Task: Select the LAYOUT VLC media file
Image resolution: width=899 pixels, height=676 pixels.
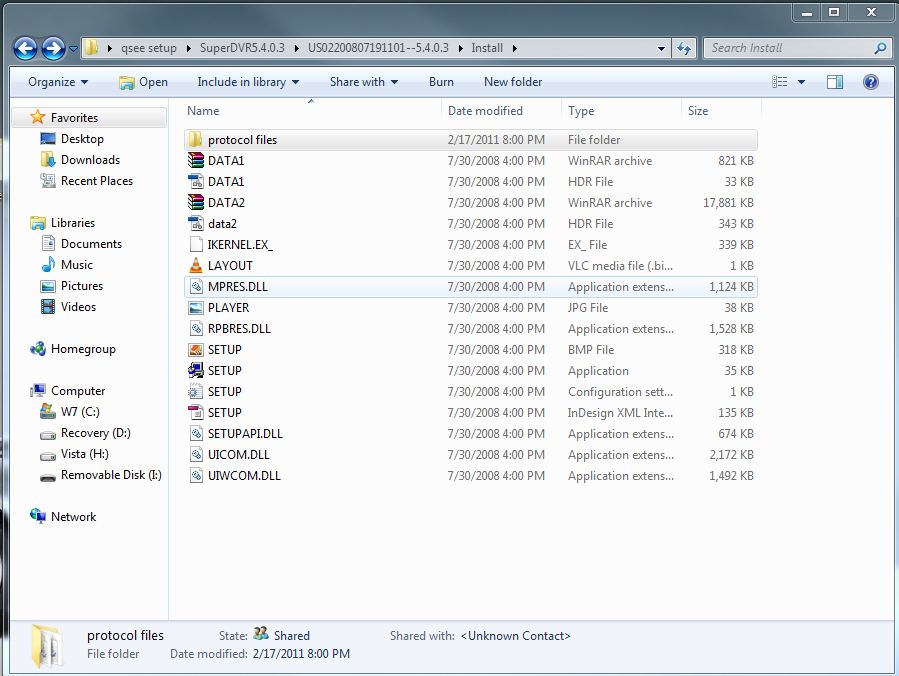Action: point(230,266)
